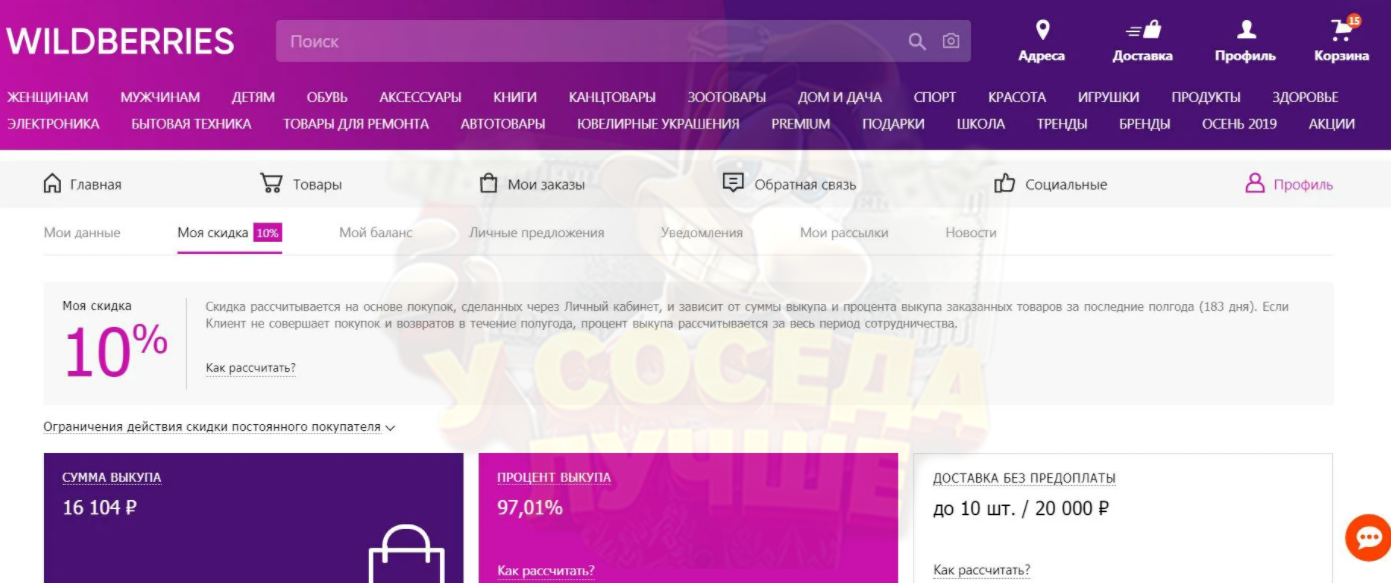1391x583 pixels.
Task: Click ДОСТАВКА БЕЗ ПРЕДОПЛАТЫ heading
Action: pos(1025,479)
